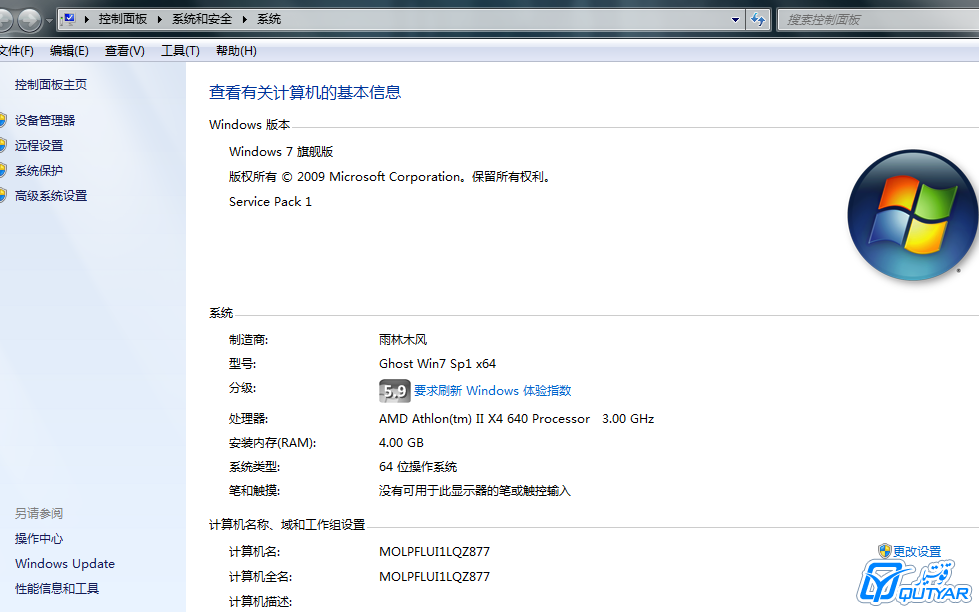Click the Back navigation arrow button
The image size is (979, 612).
pyautogui.click(x=4, y=21)
